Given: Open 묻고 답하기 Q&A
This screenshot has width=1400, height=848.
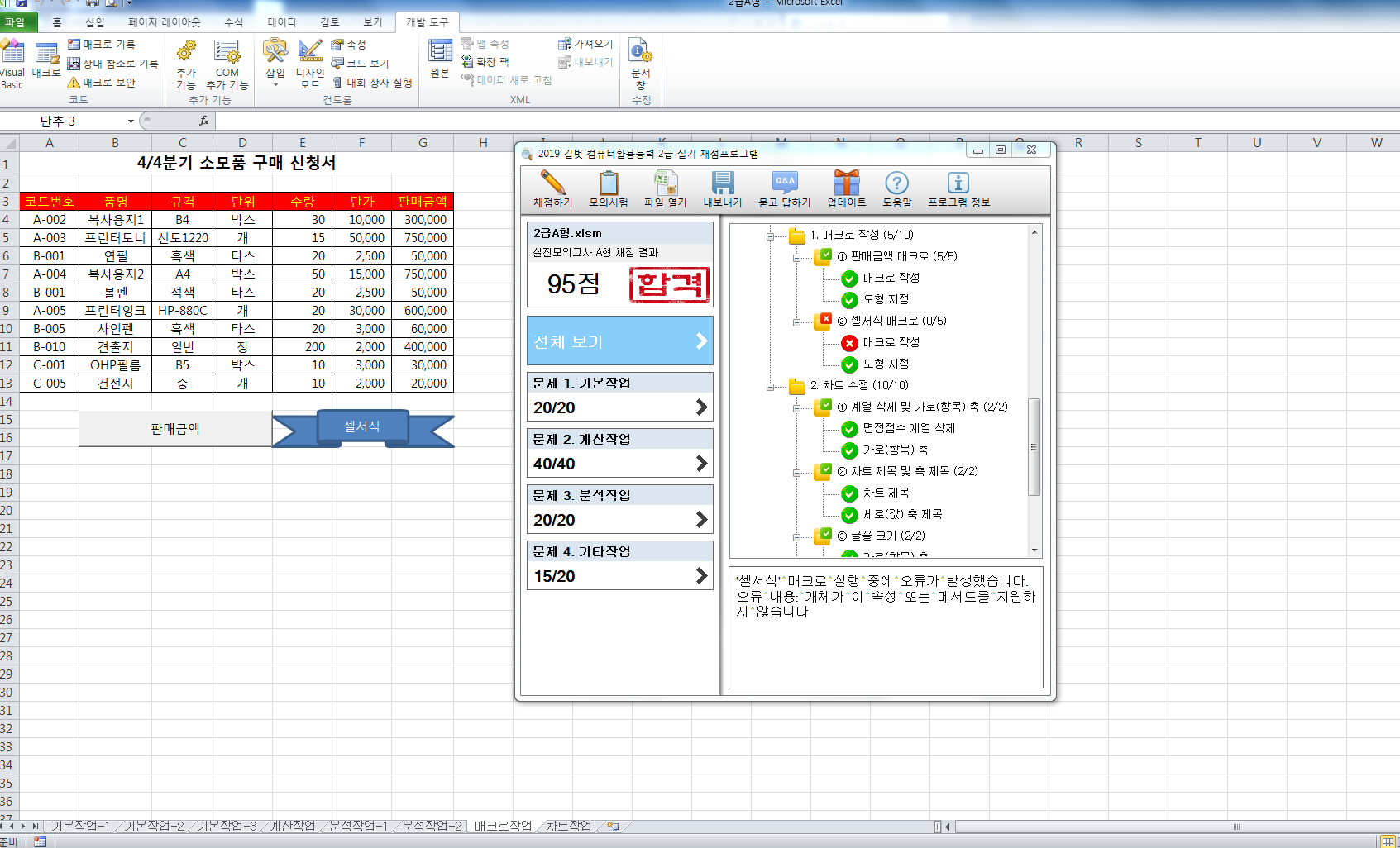Looking at the screenshot, I should pos(784,189).
